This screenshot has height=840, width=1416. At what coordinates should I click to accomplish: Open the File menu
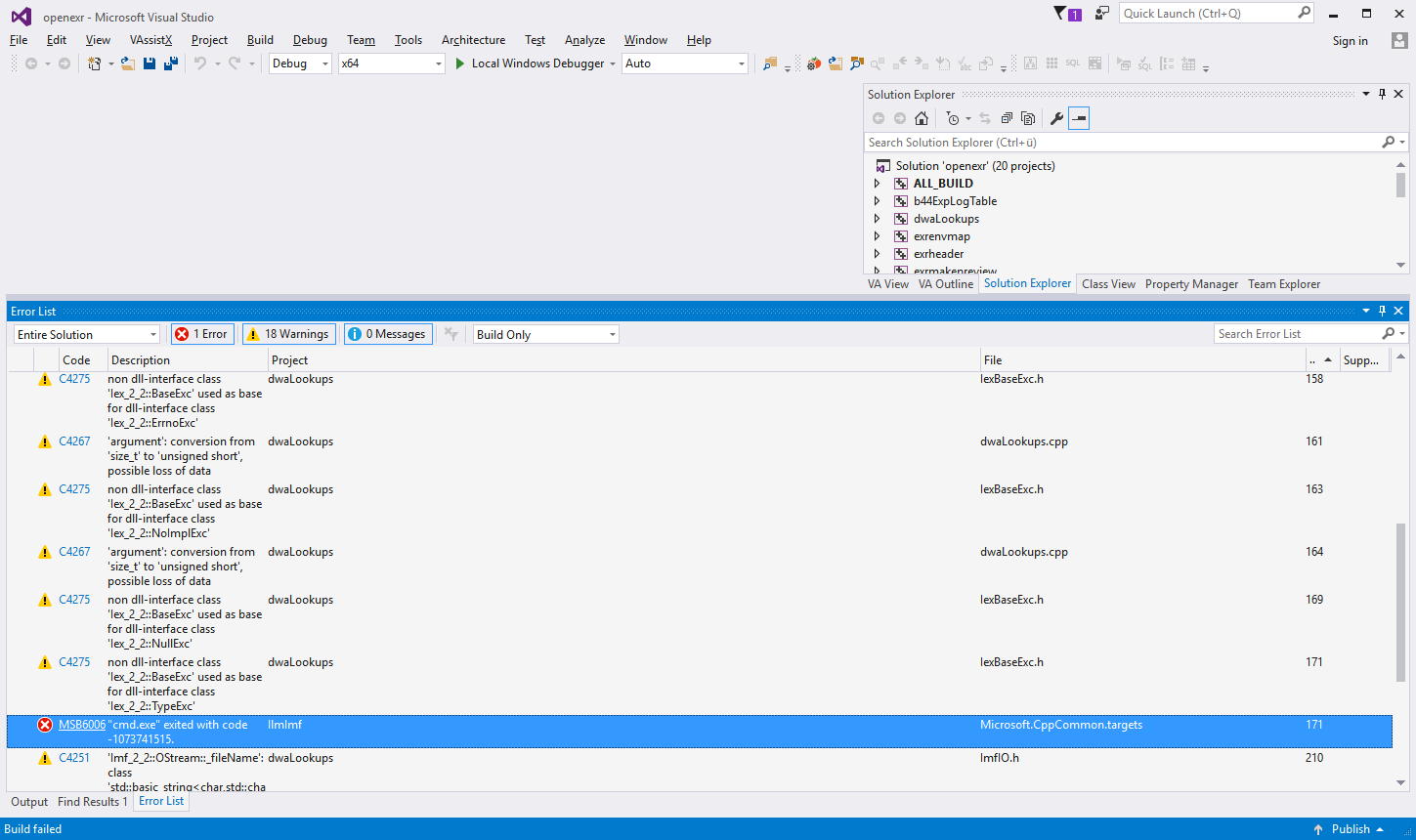pos(19,40)
